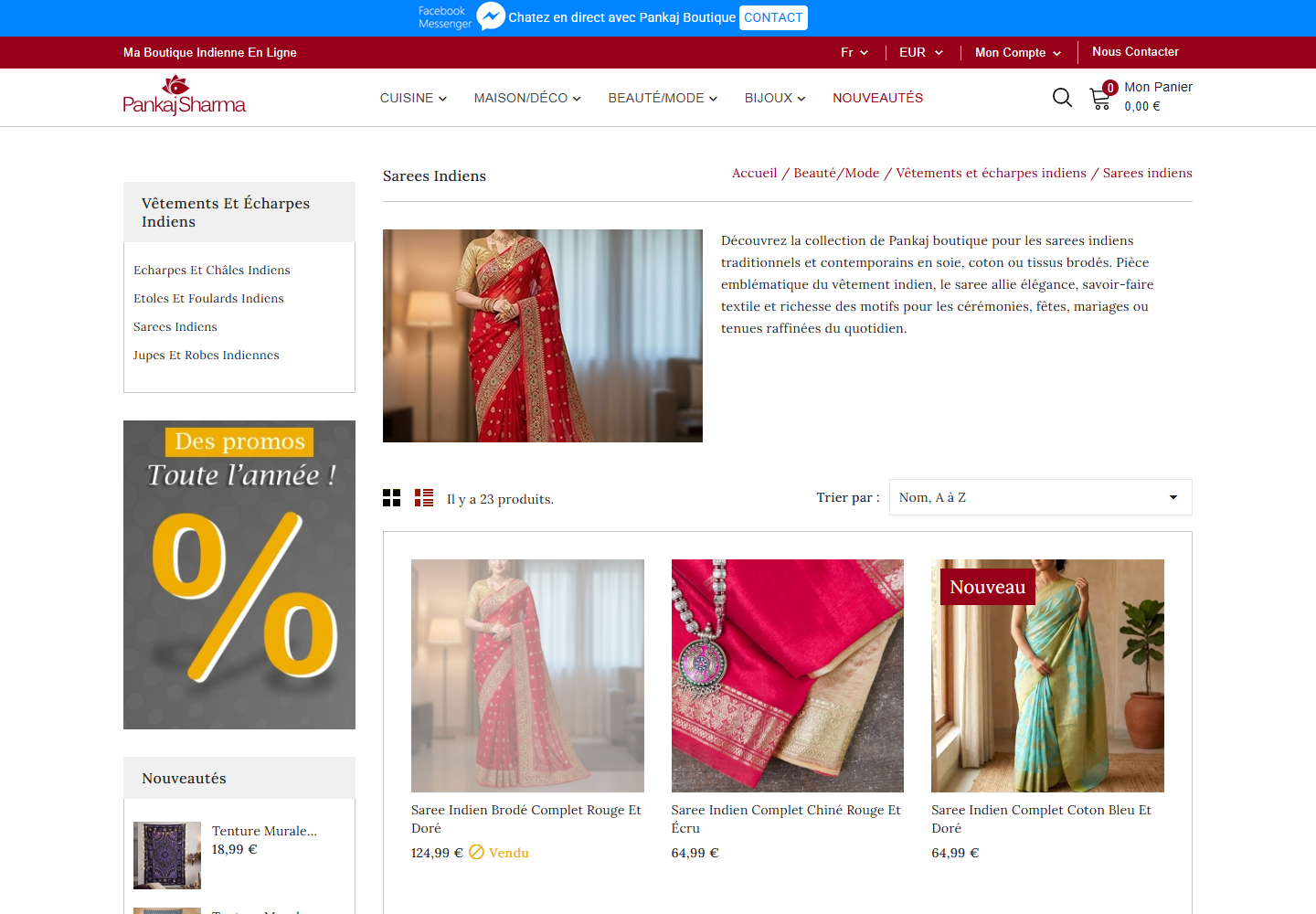Expand the Mon Compte dropdown
This screenshot has height=914, width=1316.
point(1018,52)
